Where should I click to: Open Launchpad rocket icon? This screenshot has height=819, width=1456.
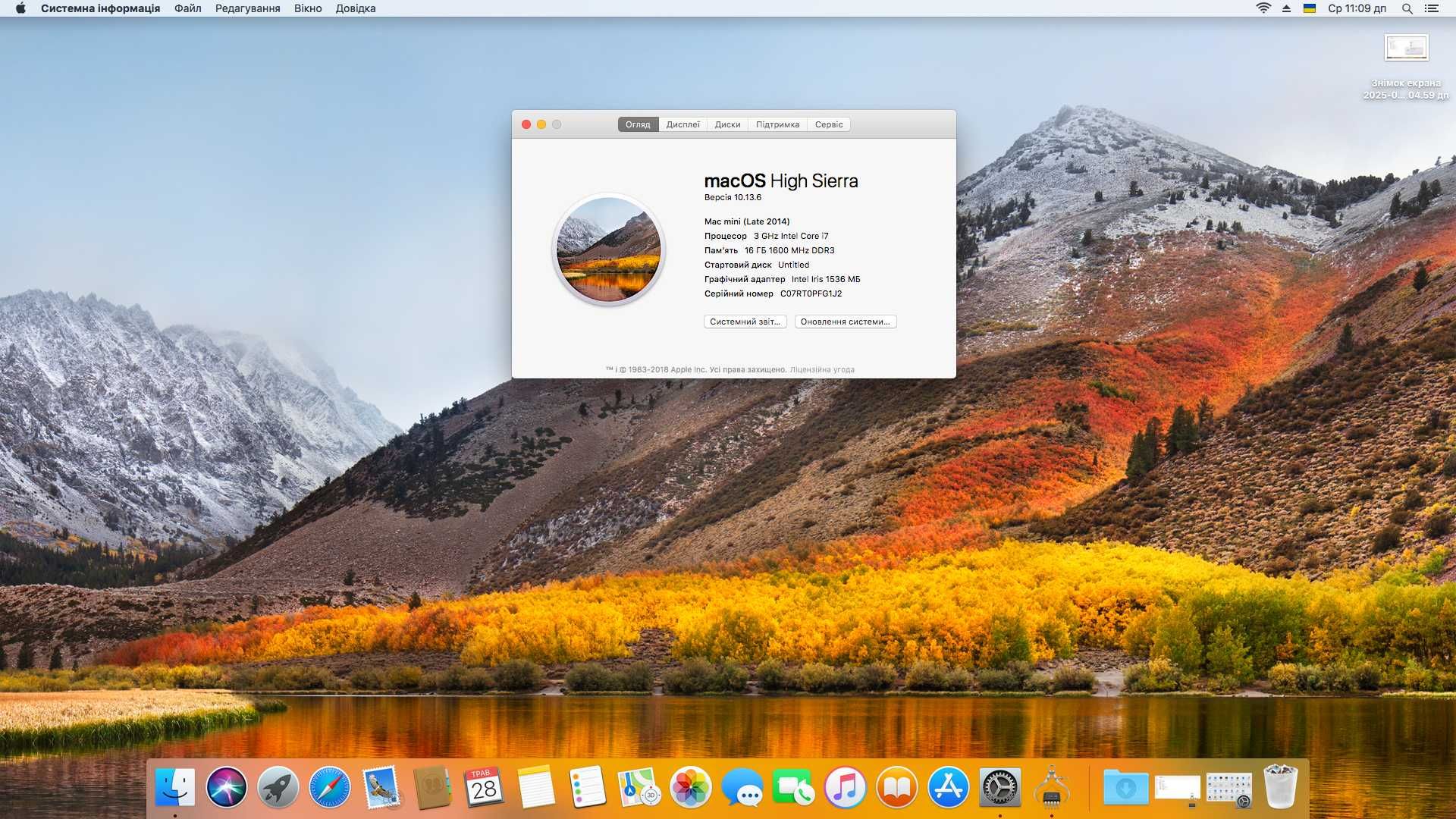(278, 787)
